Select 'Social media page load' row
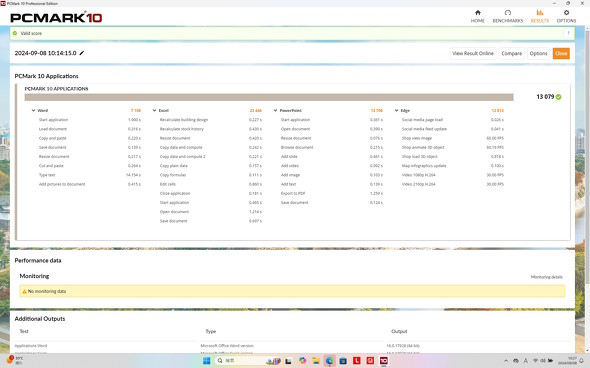Viewport: 590px width, 368px height. pos(453,120)
